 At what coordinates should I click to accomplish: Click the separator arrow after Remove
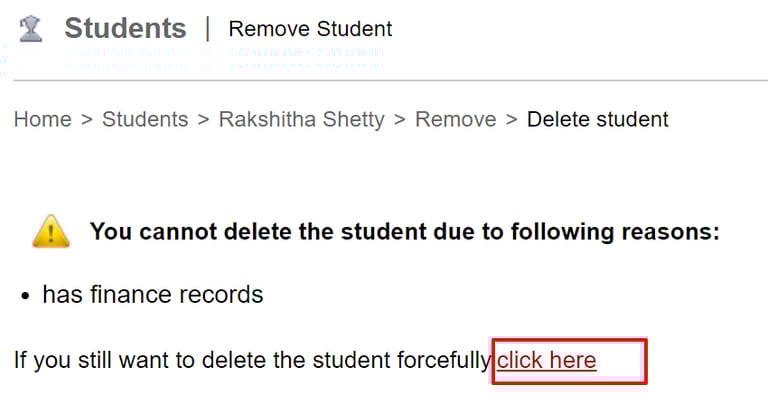tap(511, 120)
